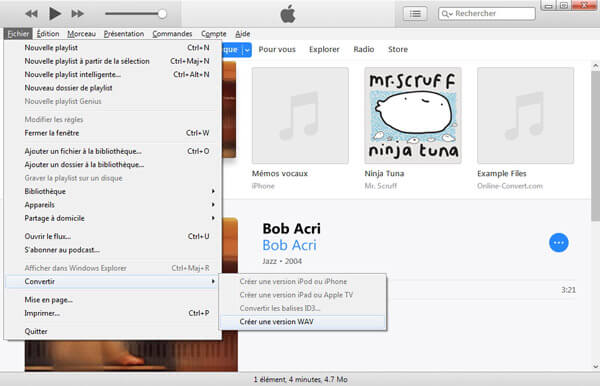The width and height of the screenshot is (600, 386).
Task: Click the Ninja Tuna album title
Action: [x=384, y=174]
